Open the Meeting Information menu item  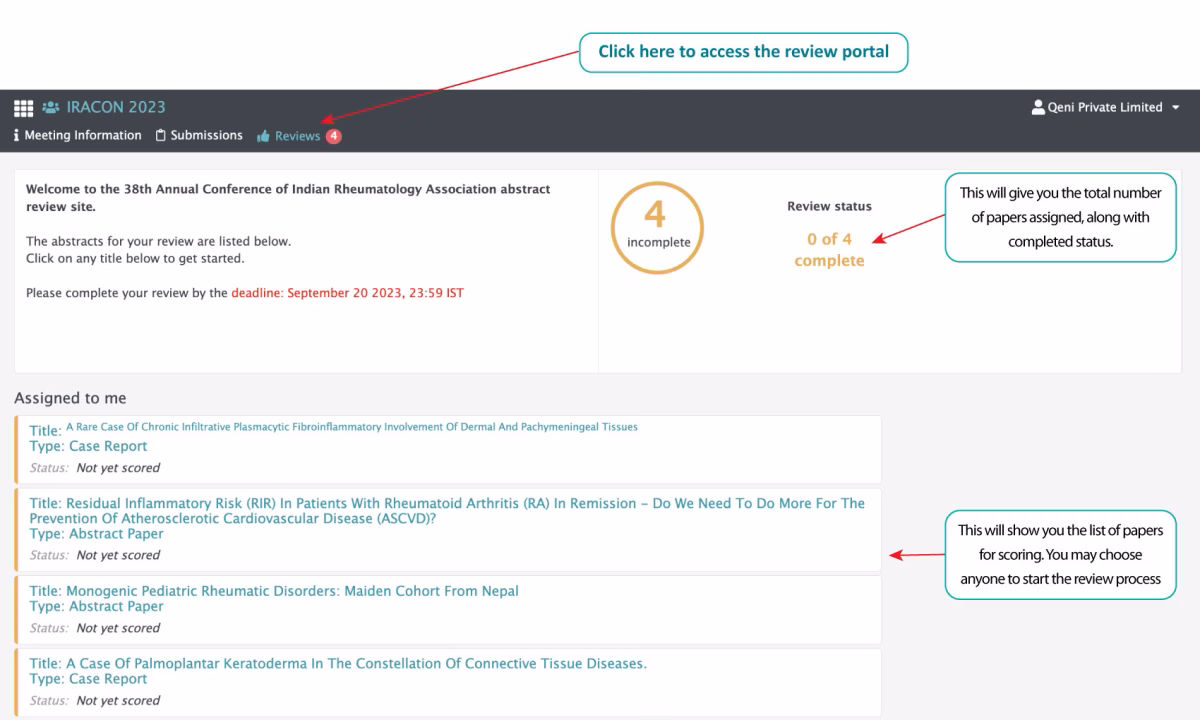pos(83,135)
